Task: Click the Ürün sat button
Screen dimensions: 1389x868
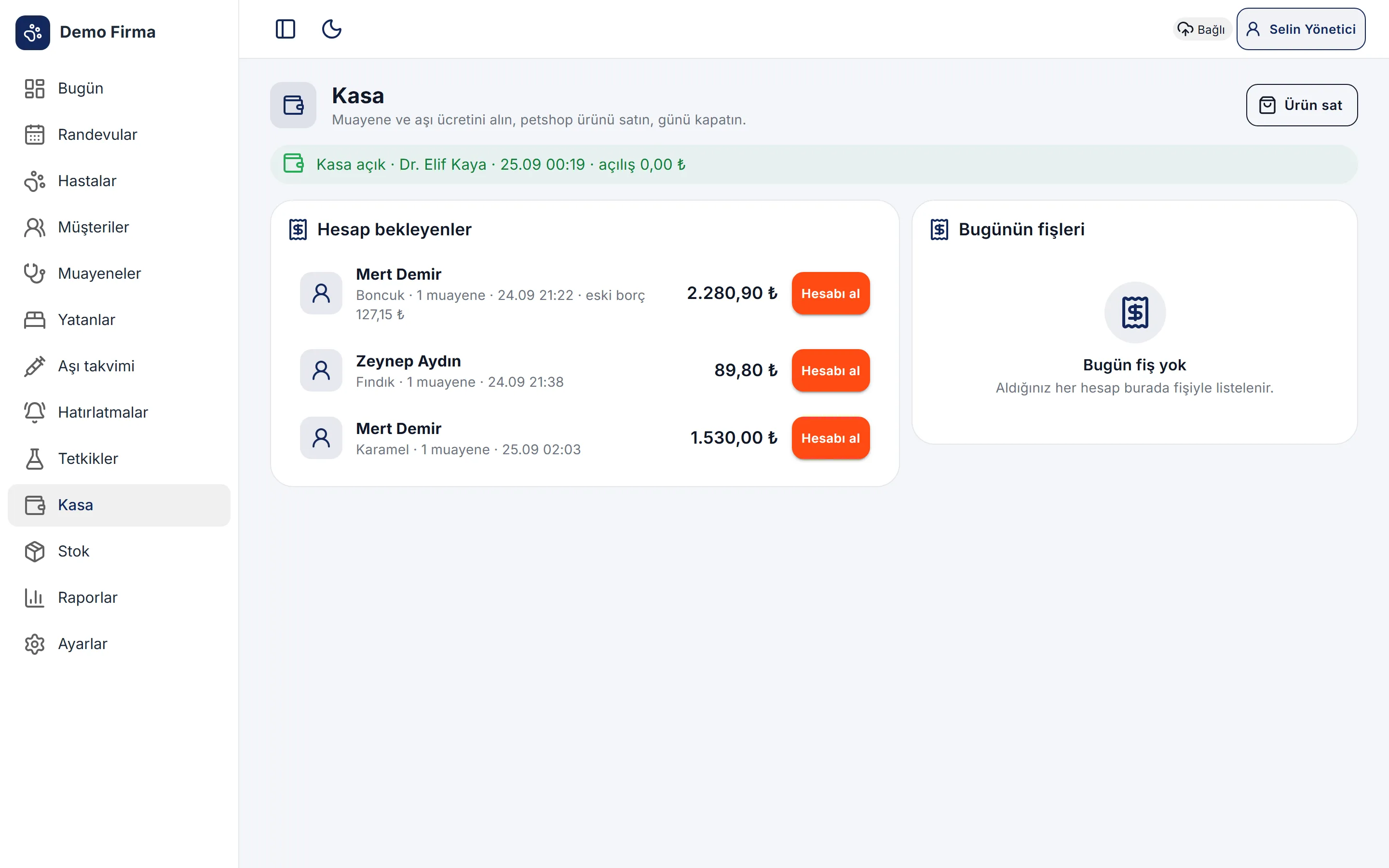Action: coord(1301,105)
